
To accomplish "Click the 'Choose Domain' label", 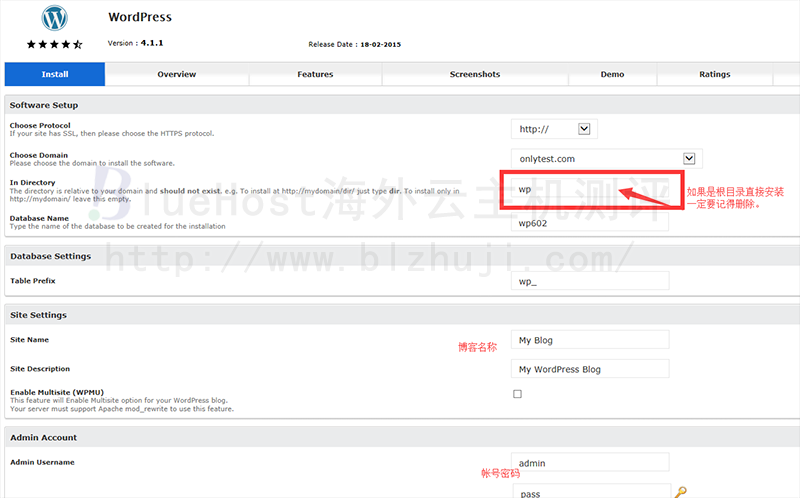I will [38, 155].
